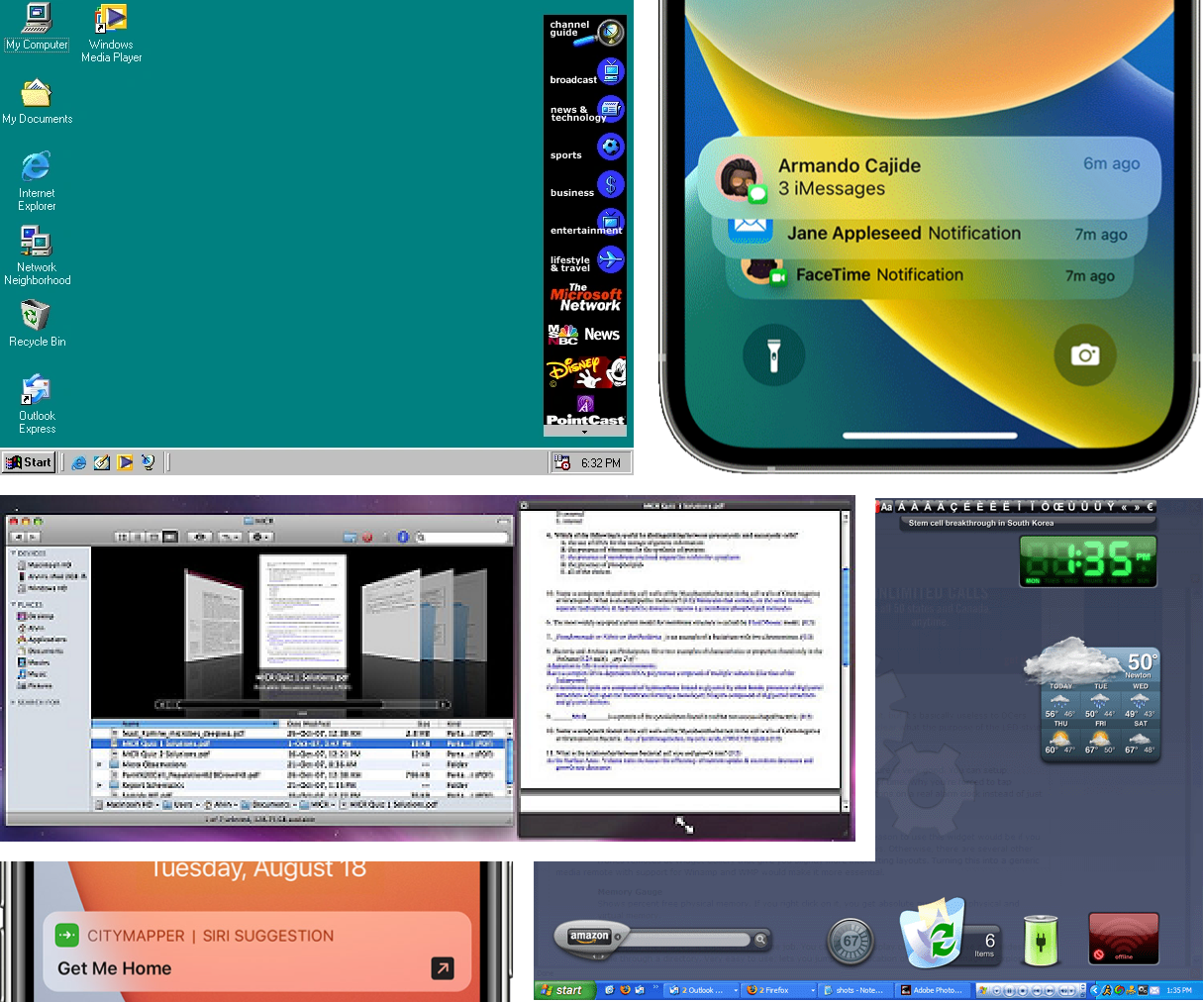Click the Finder search field
The width and height of the screenshot is (1204, 1002).
pos(462,537)
